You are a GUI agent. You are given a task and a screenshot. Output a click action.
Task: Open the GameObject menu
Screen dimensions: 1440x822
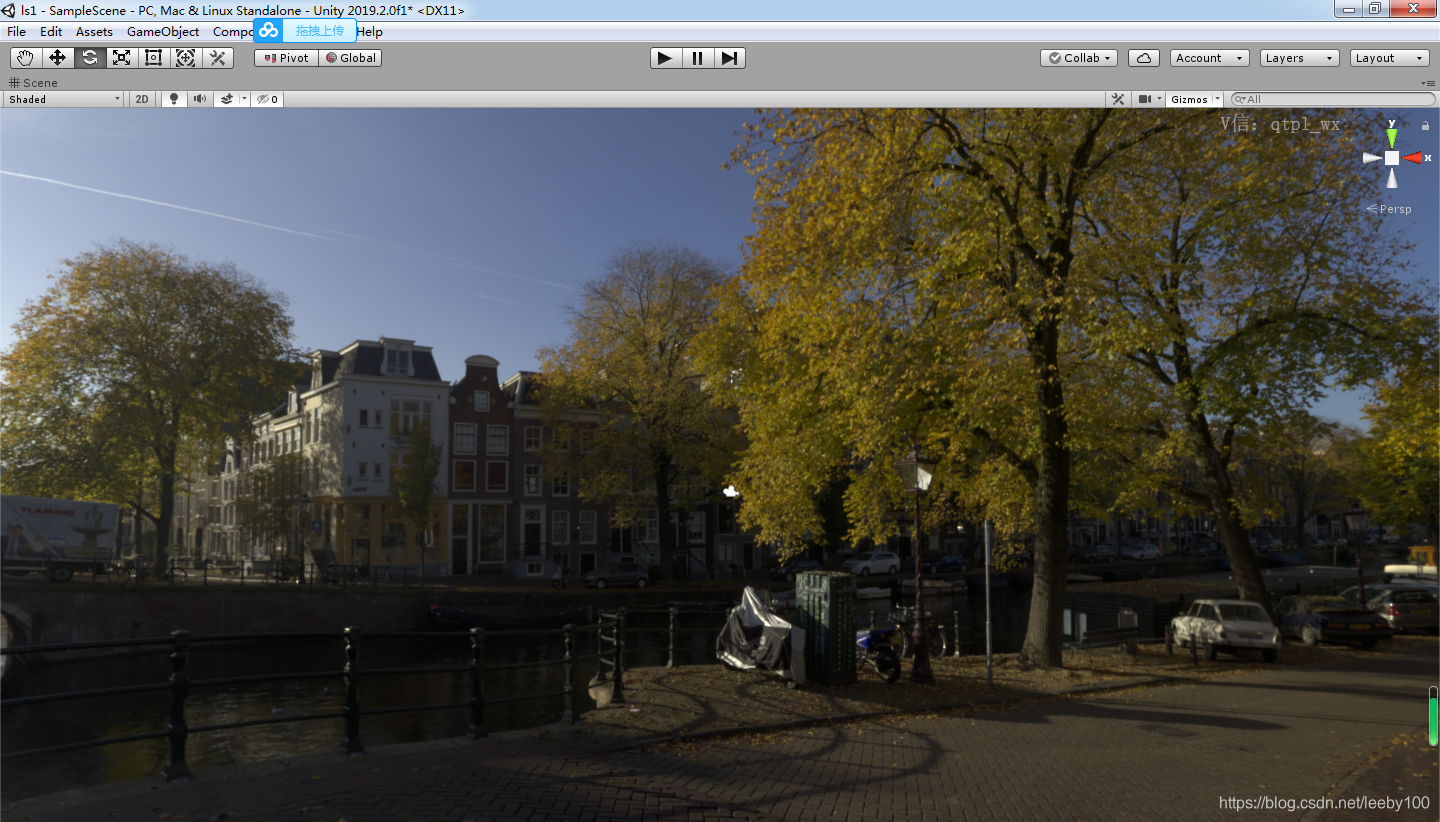tap(163, 31)
